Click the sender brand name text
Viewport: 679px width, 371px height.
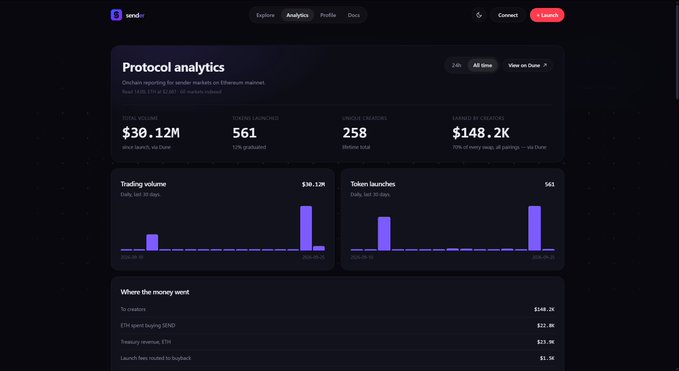click(135, 15)
